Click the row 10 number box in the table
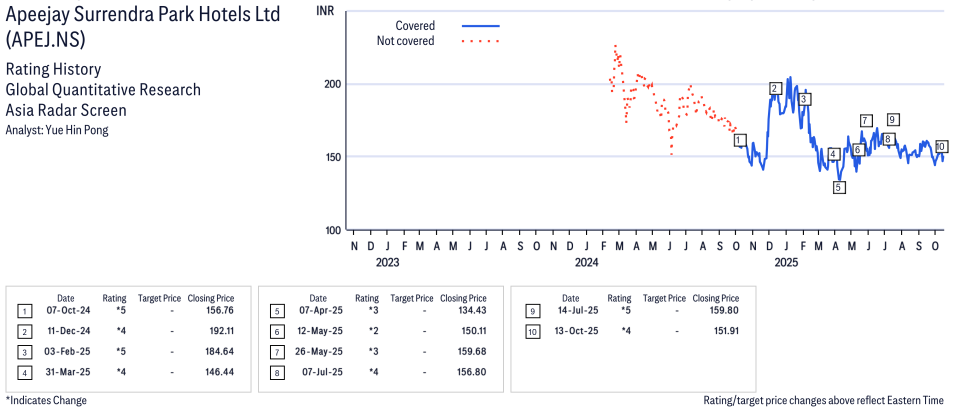The image size is (955, 407). 529,331
